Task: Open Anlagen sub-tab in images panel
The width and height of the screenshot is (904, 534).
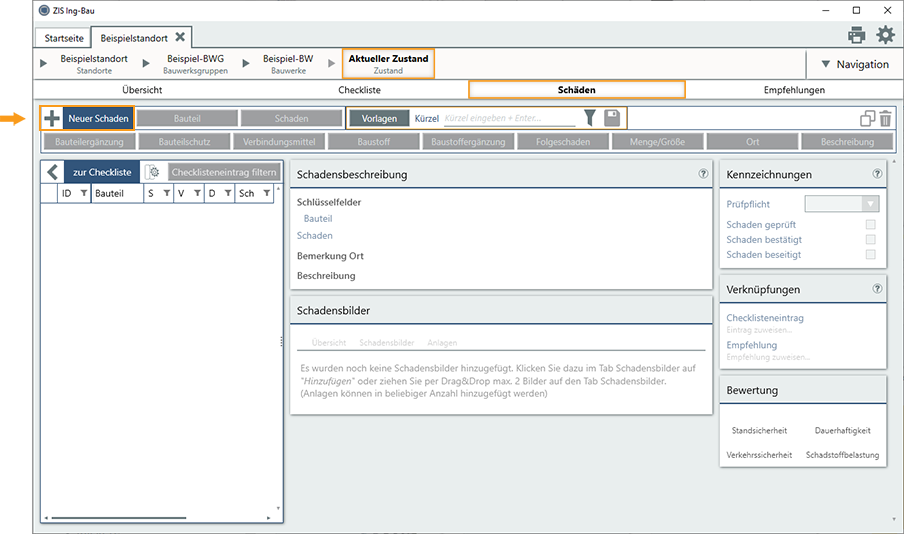Action: tap(442, 343)
